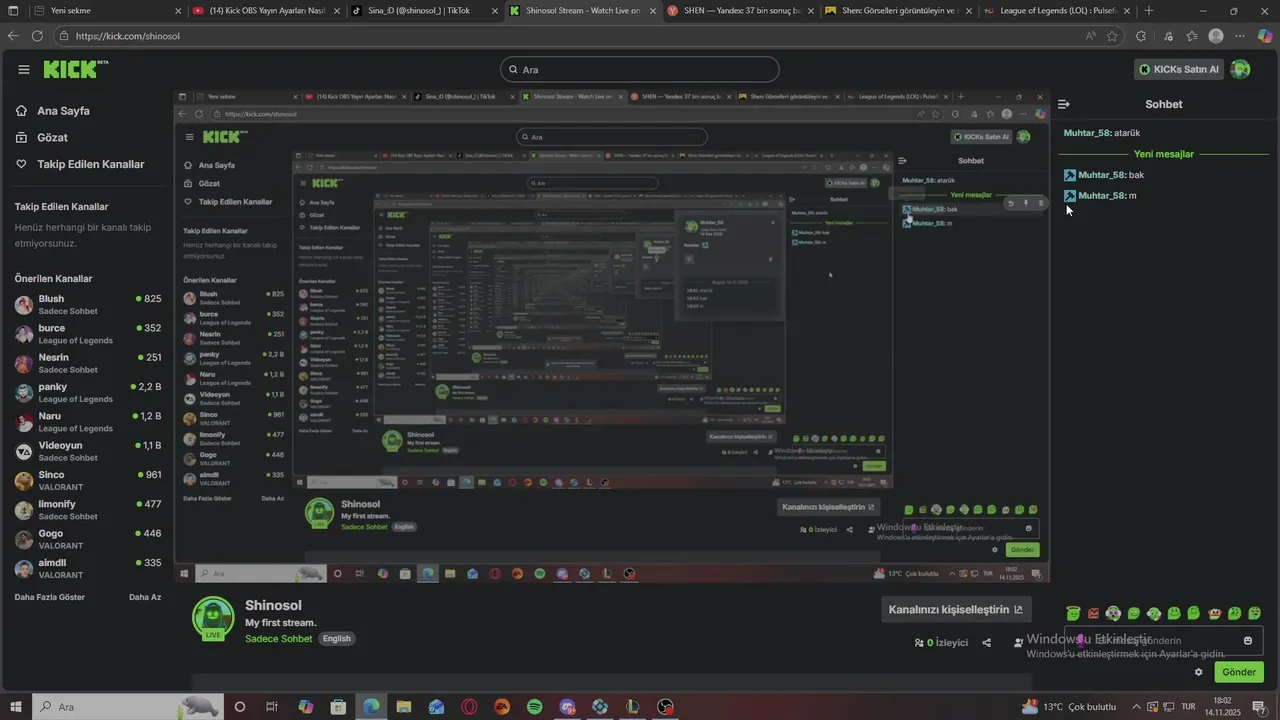This screenshot has height=720, width=1280.
Task: Click the follow user icon next to share
Action: click(1018, 643)
